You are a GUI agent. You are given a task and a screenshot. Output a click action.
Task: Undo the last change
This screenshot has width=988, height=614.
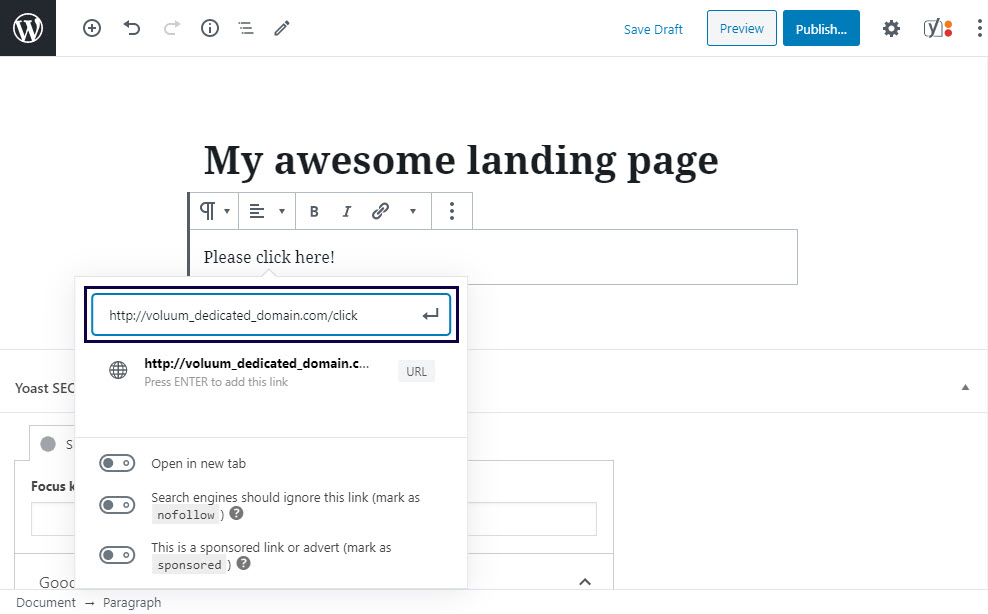[x=132, y=28]
